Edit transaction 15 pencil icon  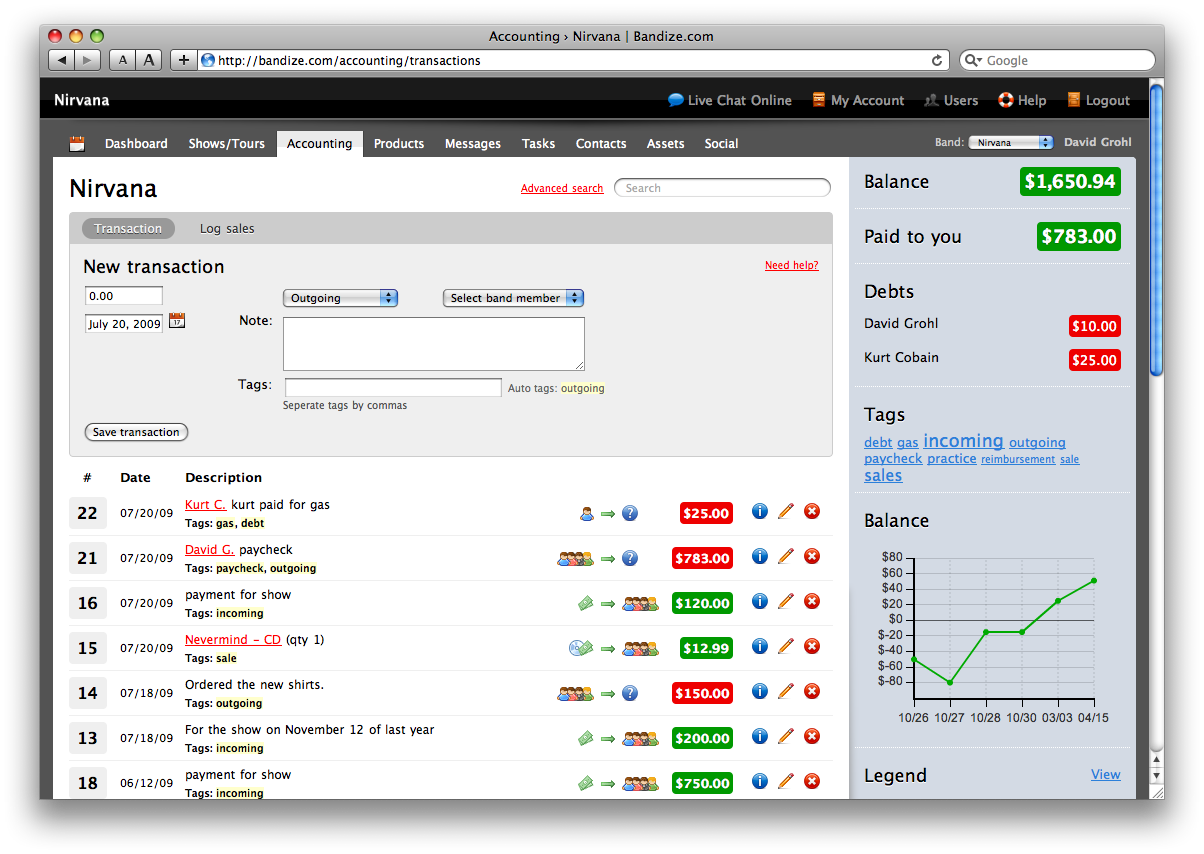click(x=786, y=647)
